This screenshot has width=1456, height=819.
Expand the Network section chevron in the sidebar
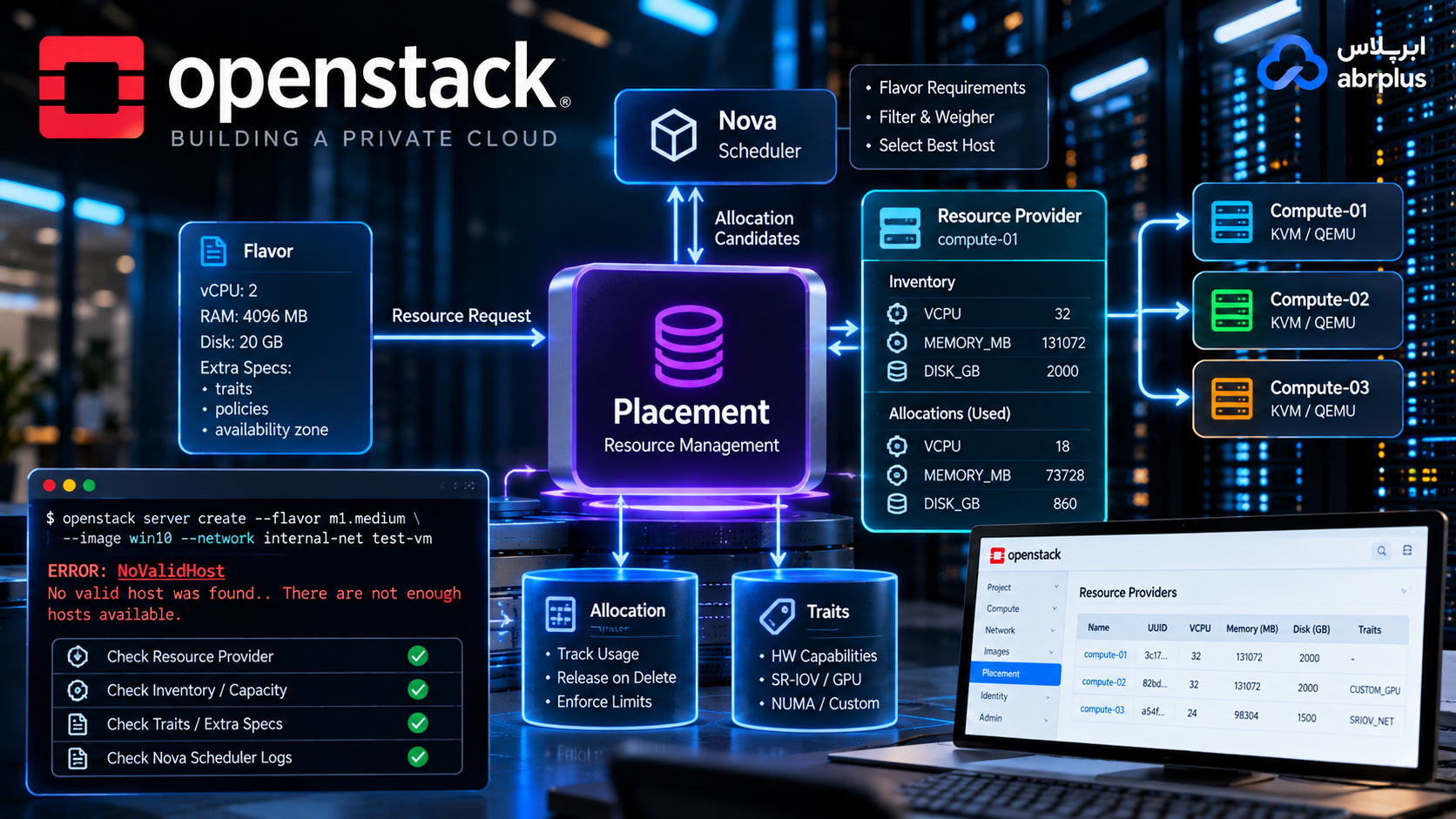coord(1053,630)
